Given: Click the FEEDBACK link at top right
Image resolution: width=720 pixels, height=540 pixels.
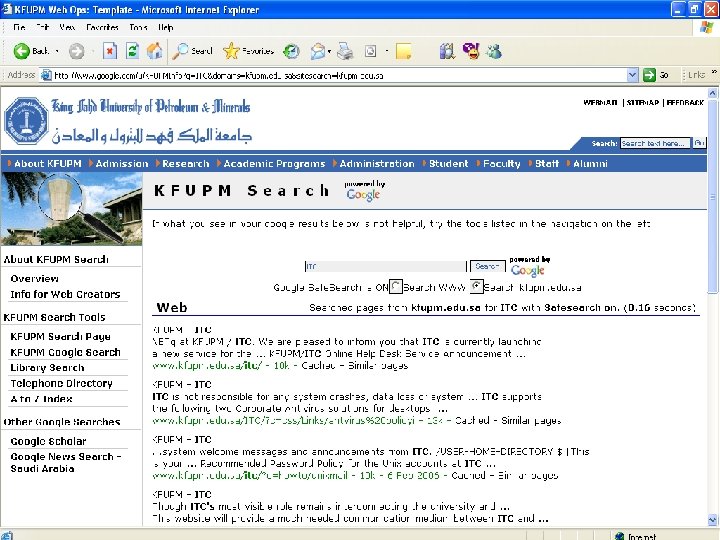Looking at the screenshot, I should 685,102.
